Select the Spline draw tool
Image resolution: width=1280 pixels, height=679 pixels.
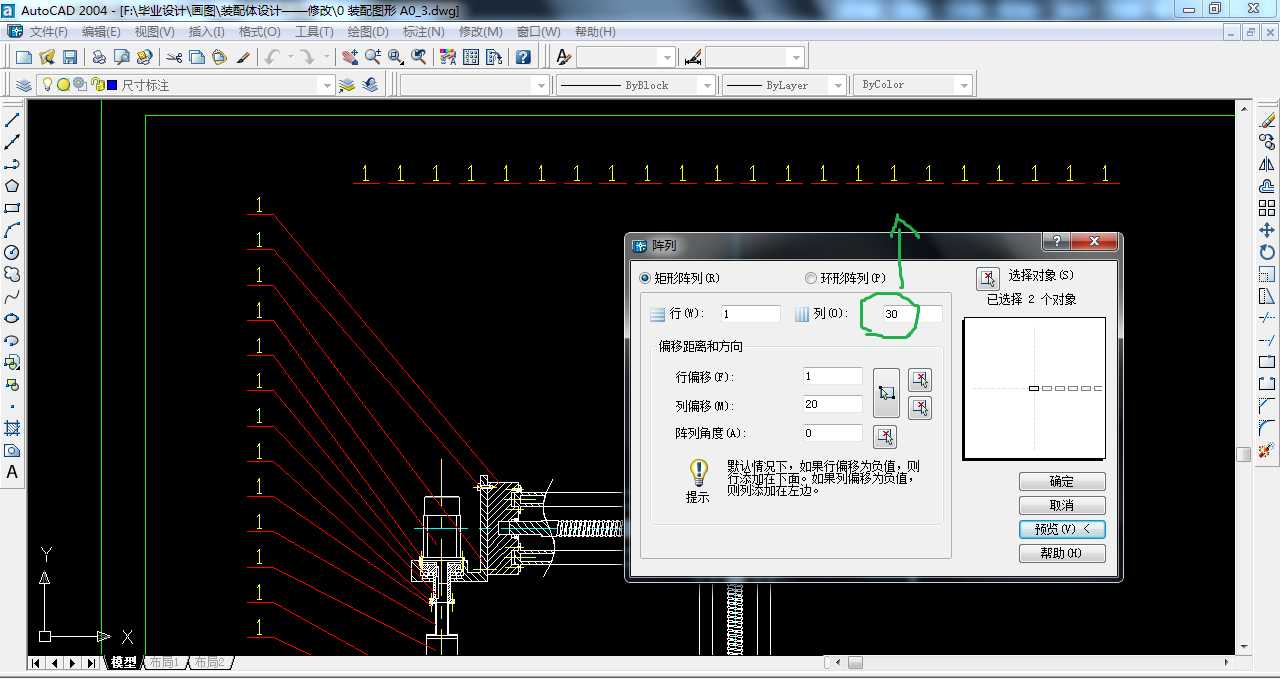(12, 296)
